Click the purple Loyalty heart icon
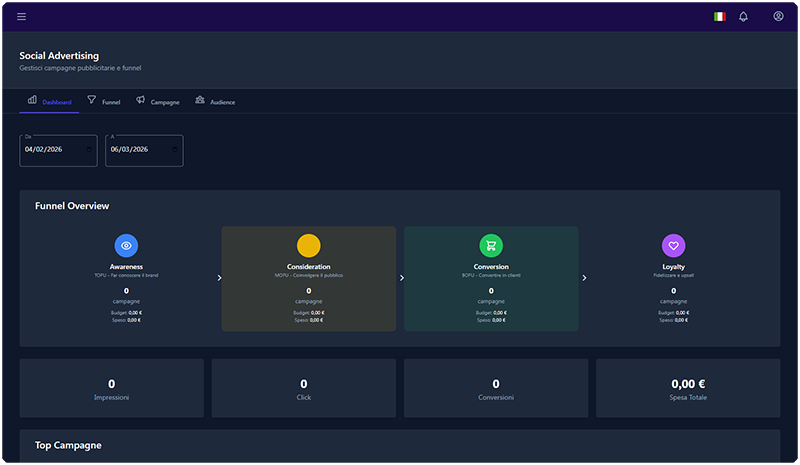Image resolution: width=800 pixels, height=465 pixels. click(673, 245)
